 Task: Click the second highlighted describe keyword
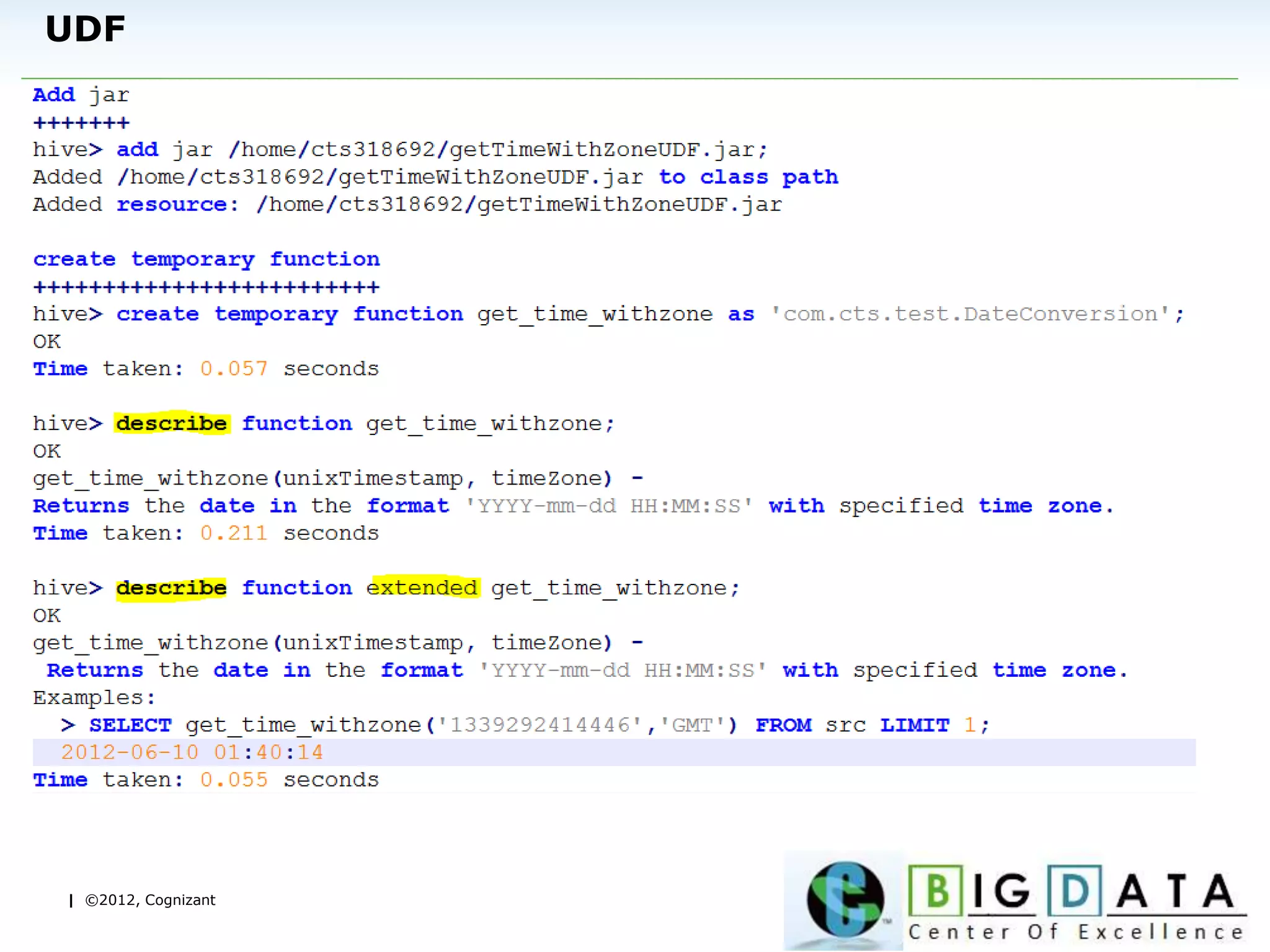click(171, 588)
